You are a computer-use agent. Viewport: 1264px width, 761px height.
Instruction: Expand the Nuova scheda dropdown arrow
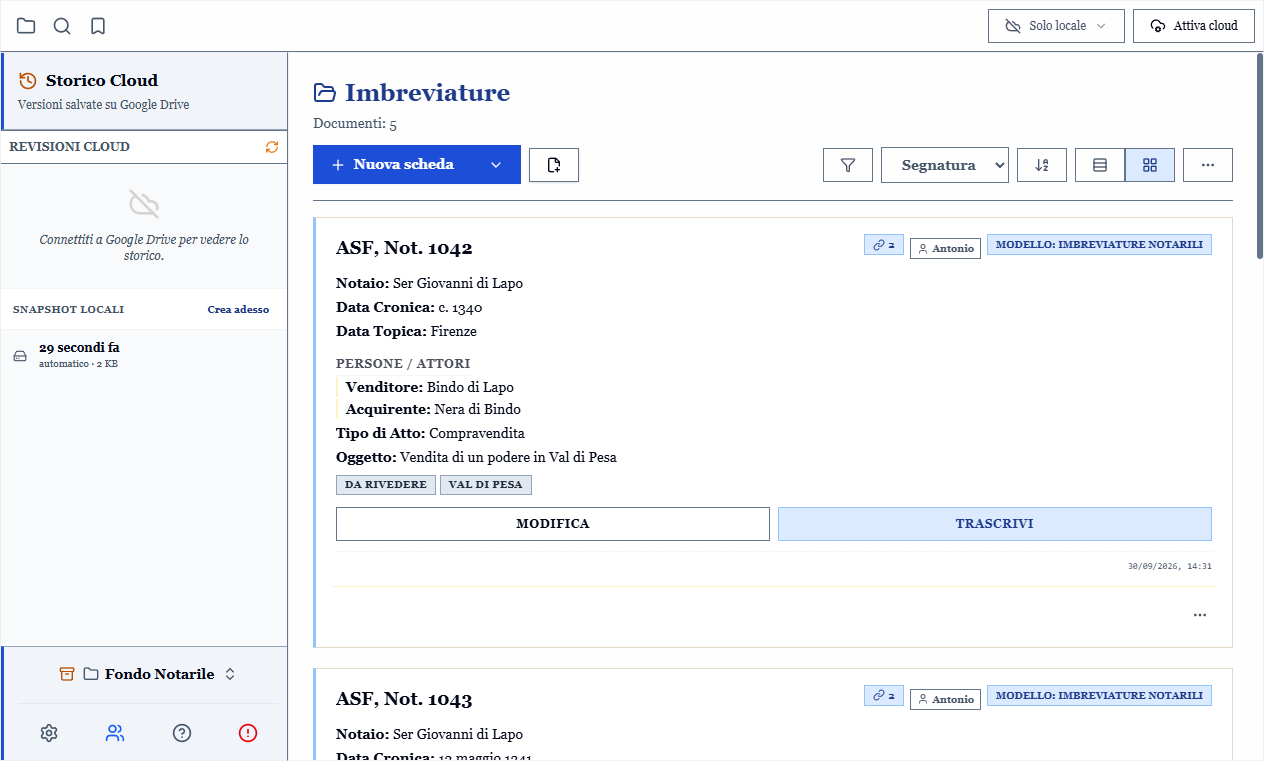pyautogui.click(x=496, y=165)
